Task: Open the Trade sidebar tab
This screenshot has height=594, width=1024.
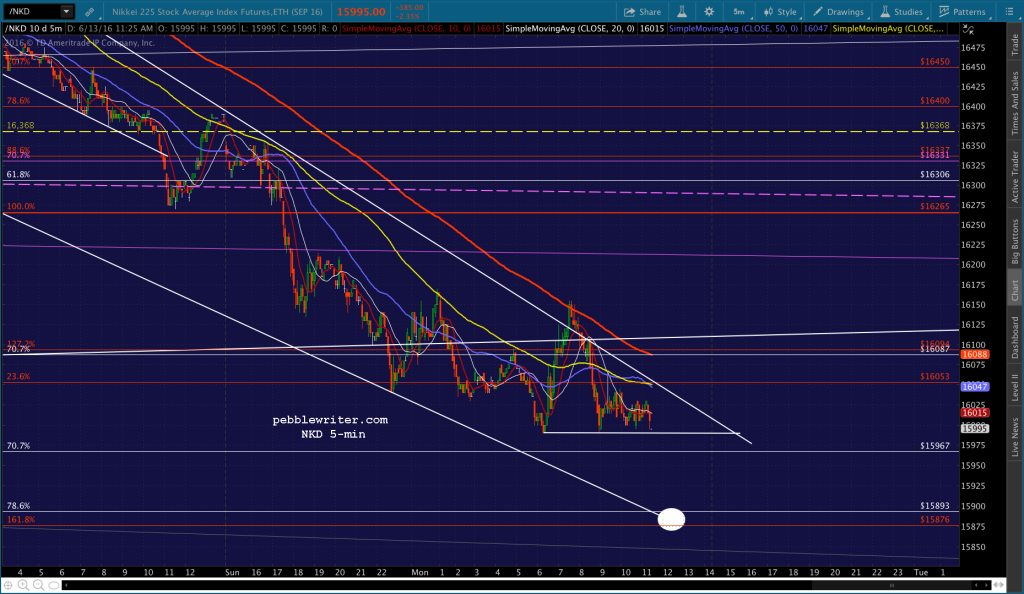Action: pyautogui.click(x=1015, y=44)
